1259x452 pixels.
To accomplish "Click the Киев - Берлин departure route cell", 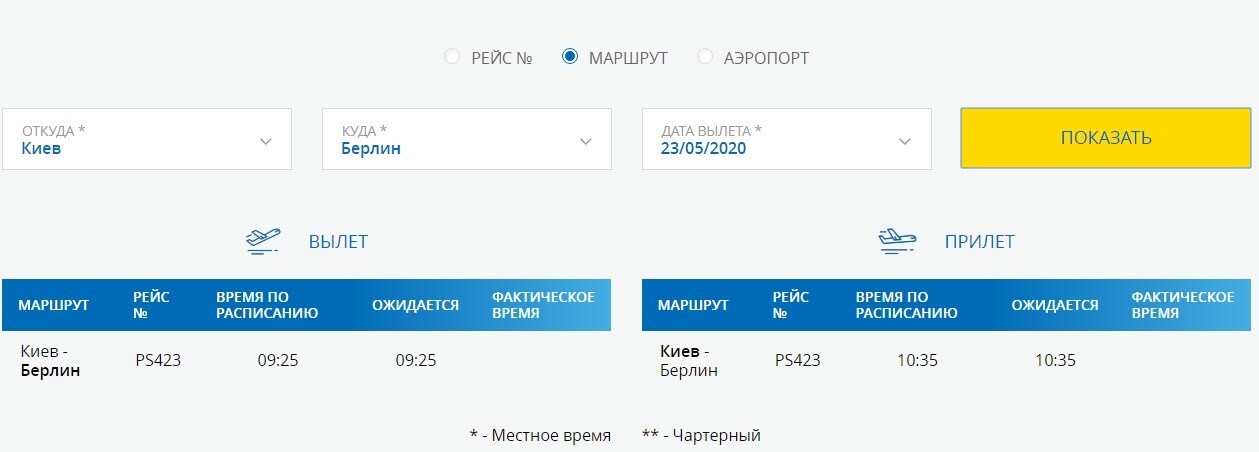I will pyautogui.click(x=51, y=360).
